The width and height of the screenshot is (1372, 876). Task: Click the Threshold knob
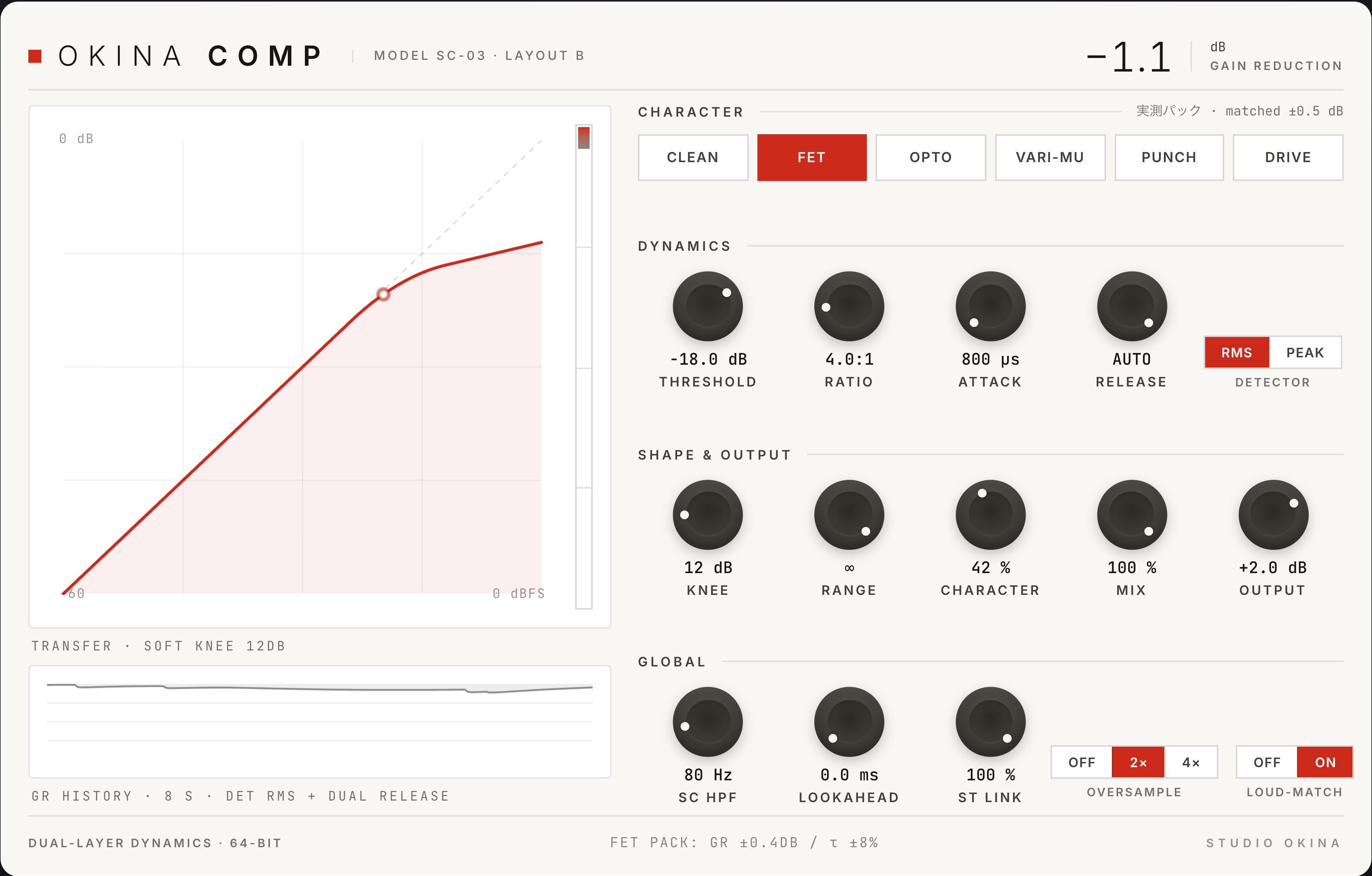708,306
